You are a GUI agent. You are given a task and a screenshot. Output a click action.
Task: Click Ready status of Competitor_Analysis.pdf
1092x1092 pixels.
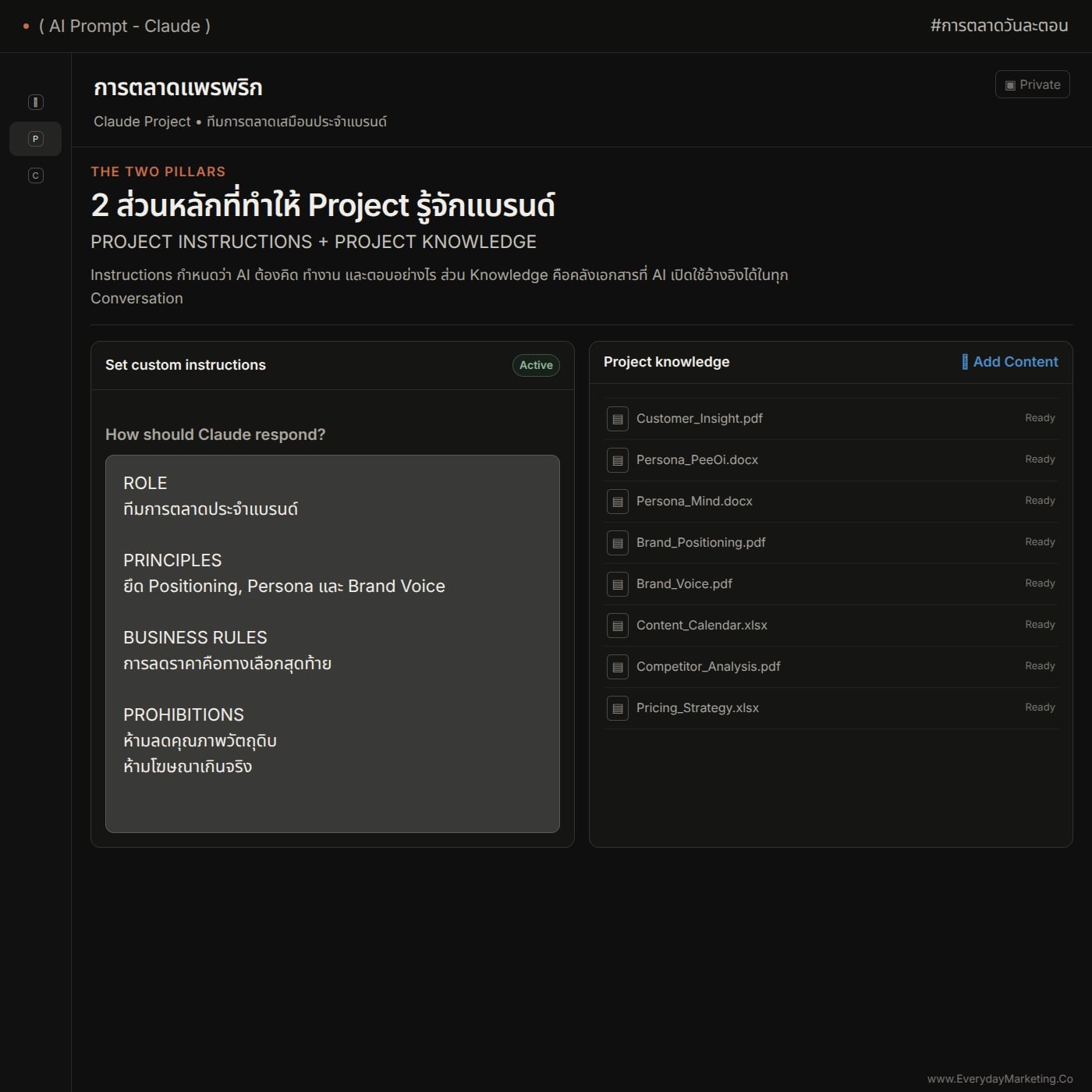[1040, 666]
